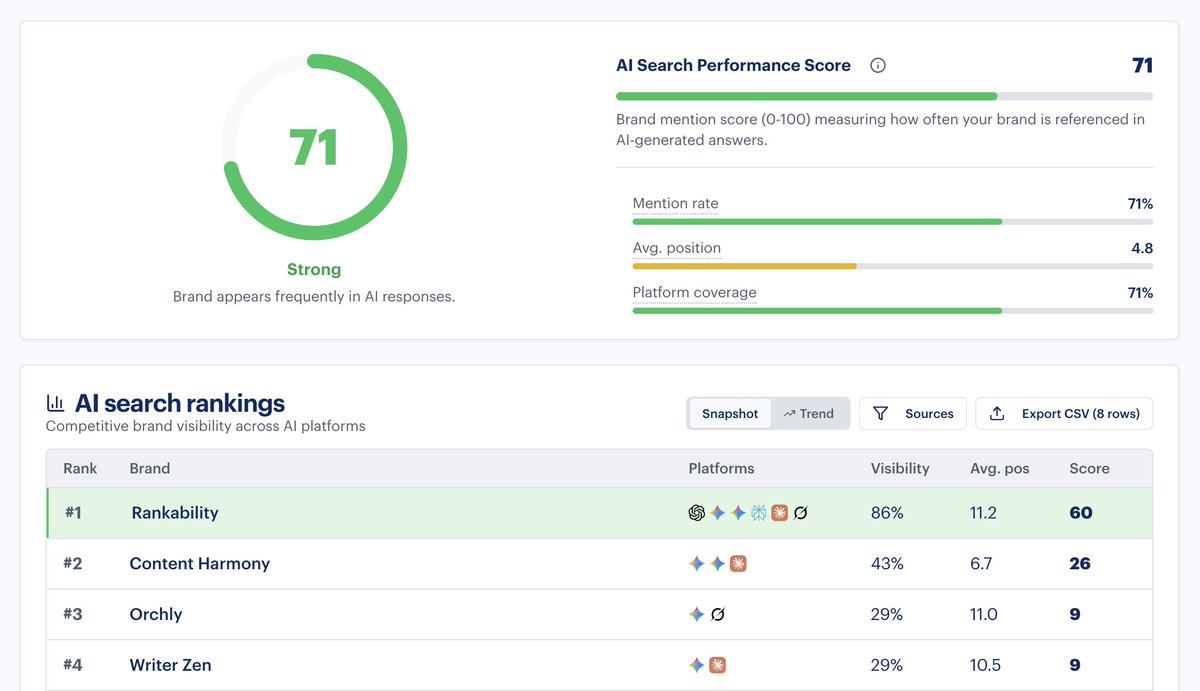Viewport: 1200px width, 691px height.
Task: Click the Avg. pos column header
Action: pyautogui.click(x=999, y=468)
